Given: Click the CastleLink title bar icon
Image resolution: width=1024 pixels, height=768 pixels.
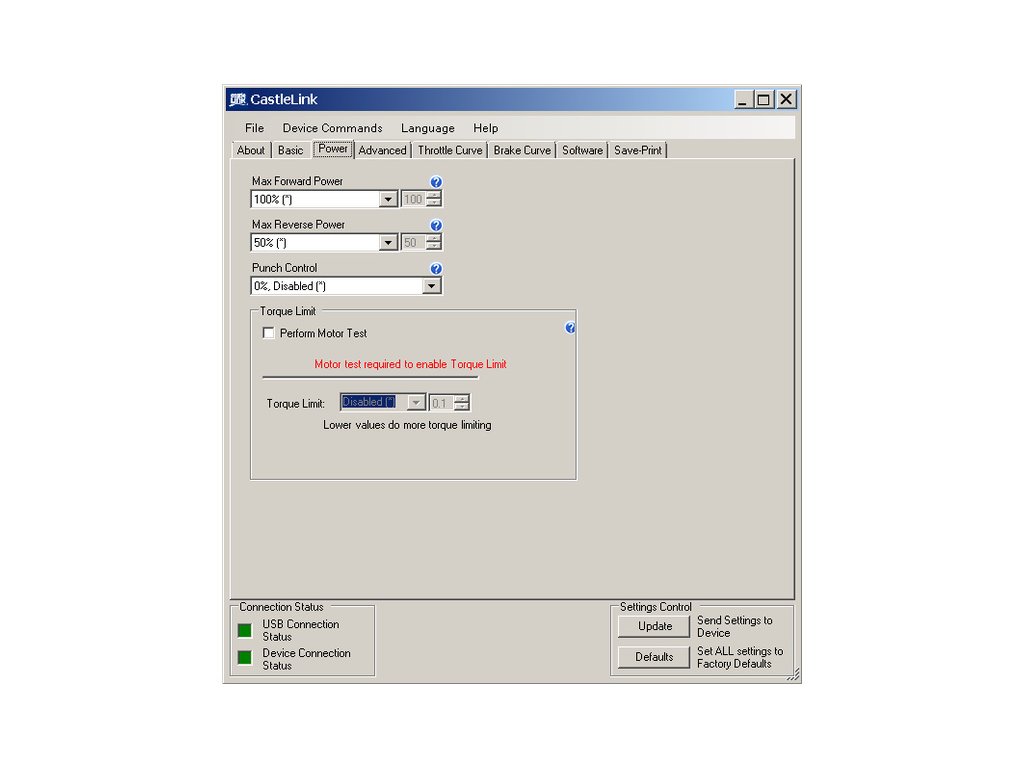Looking at the screenshot, I should (x=238, y=99).
